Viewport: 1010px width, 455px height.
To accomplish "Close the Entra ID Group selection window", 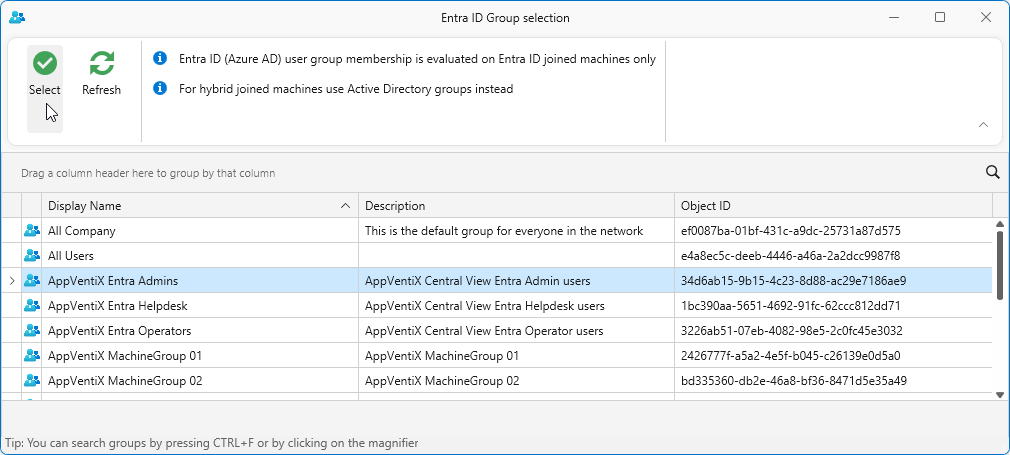I will coord(986,17).
